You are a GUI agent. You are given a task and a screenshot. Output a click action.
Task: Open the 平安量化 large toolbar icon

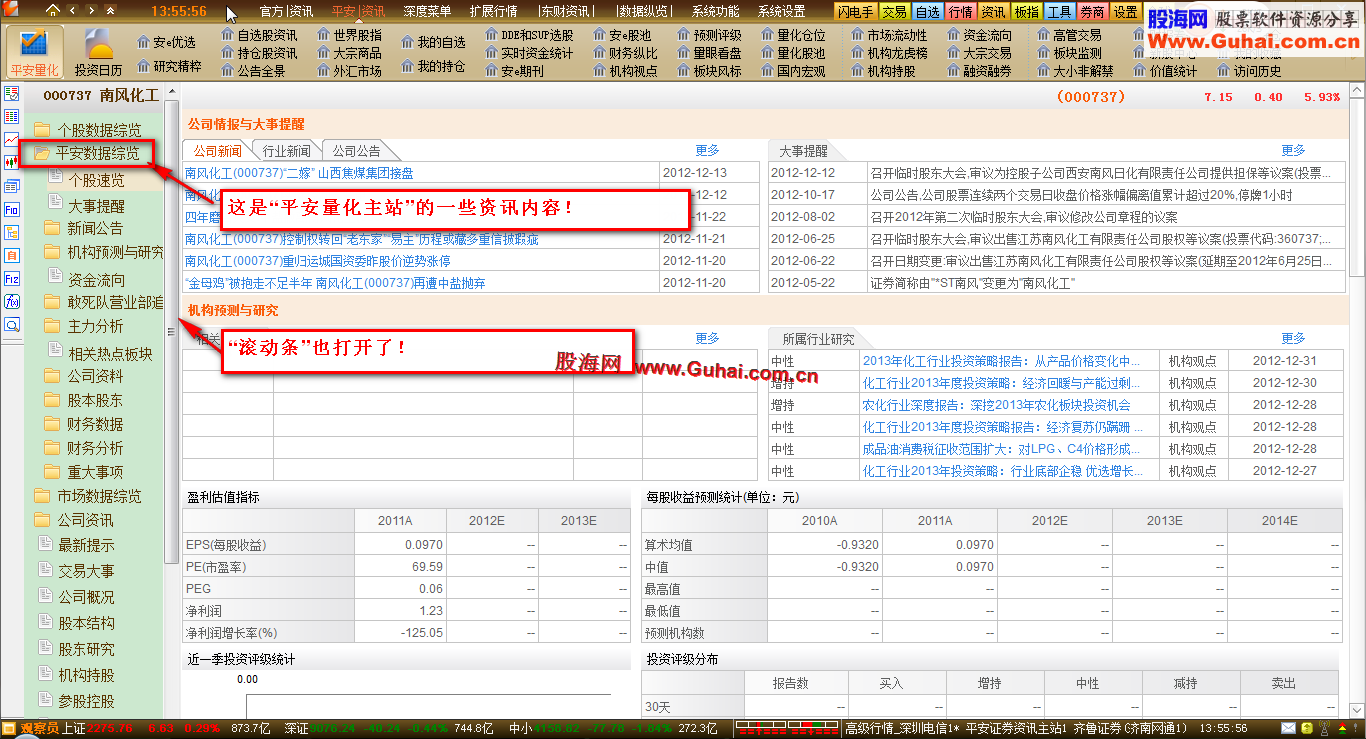(x=34, y=52)
